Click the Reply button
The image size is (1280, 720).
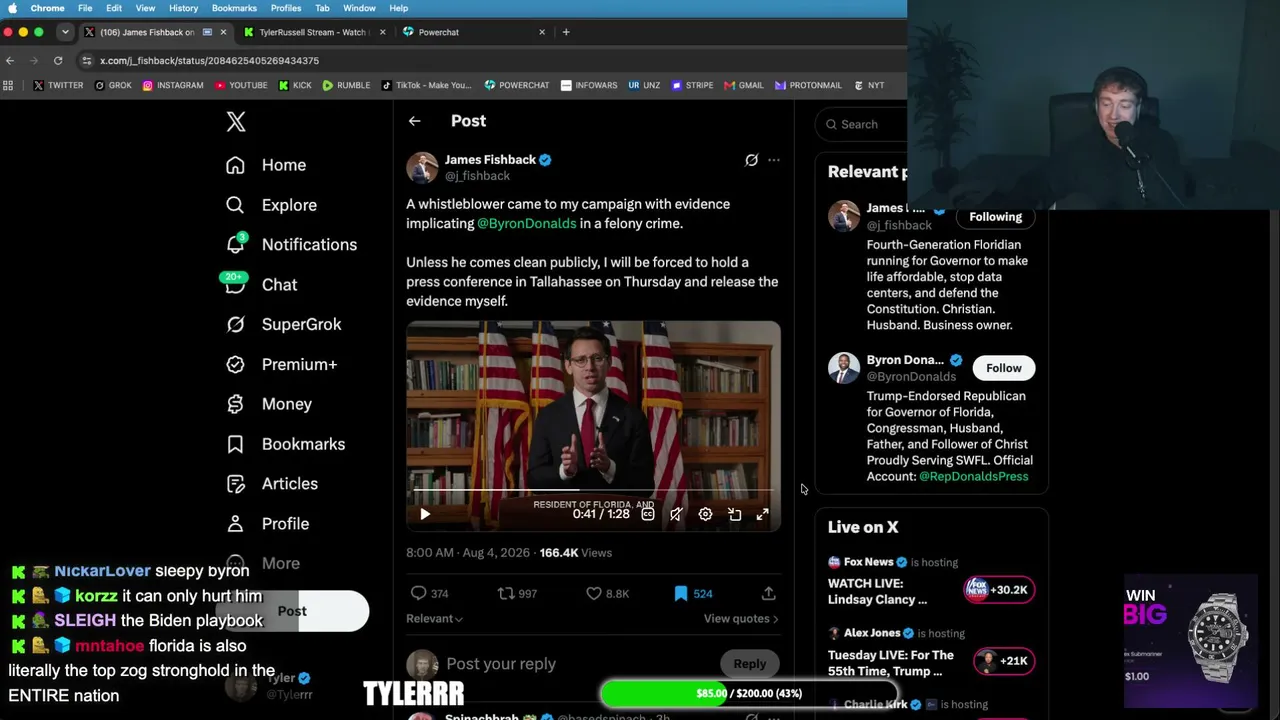click(x=750, y=664)
